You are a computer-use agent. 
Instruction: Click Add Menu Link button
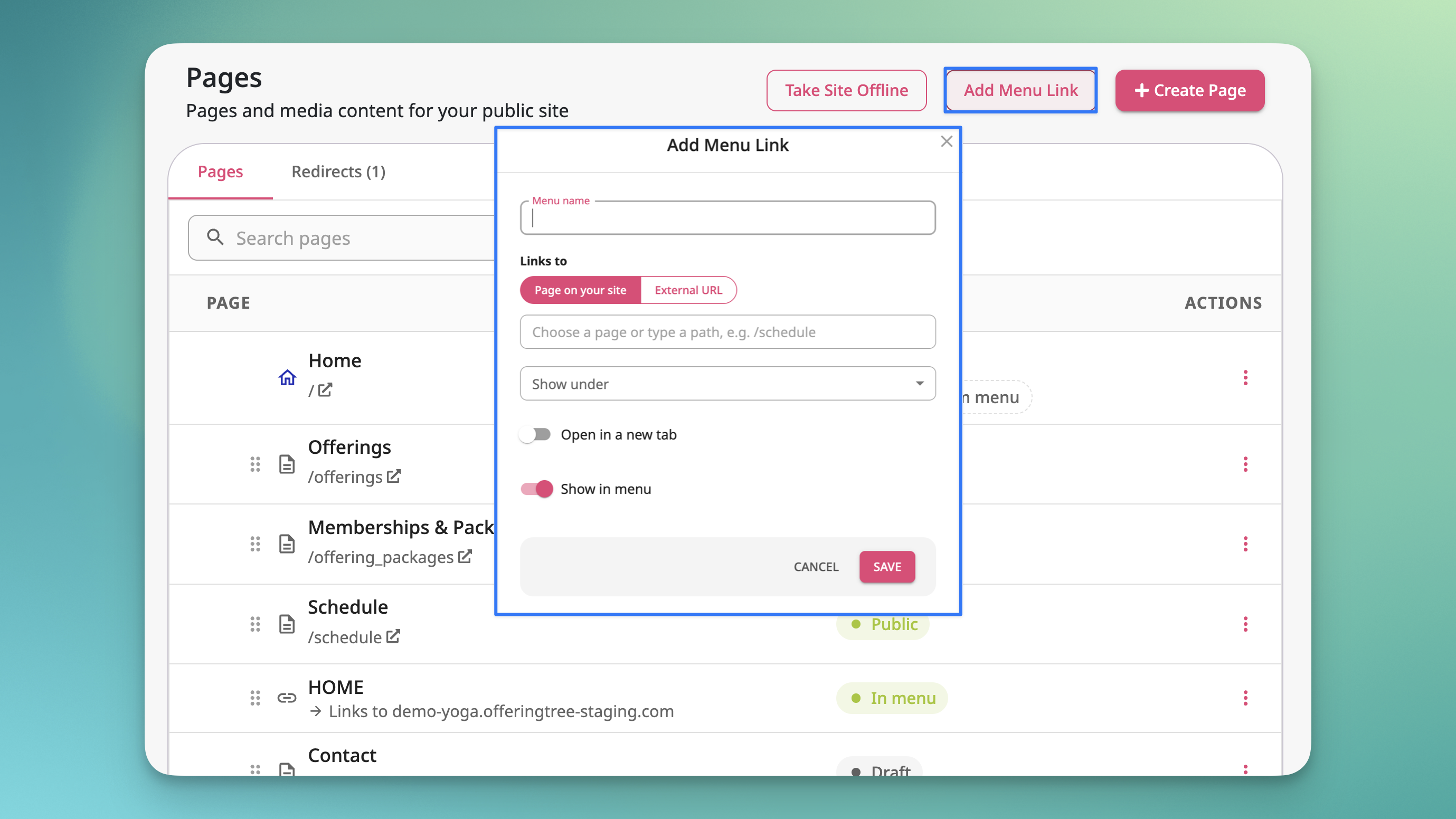pos(1021,90)
